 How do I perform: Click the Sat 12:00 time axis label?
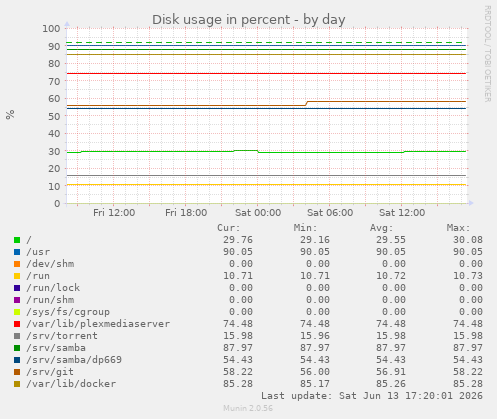[x=402, y=213]
